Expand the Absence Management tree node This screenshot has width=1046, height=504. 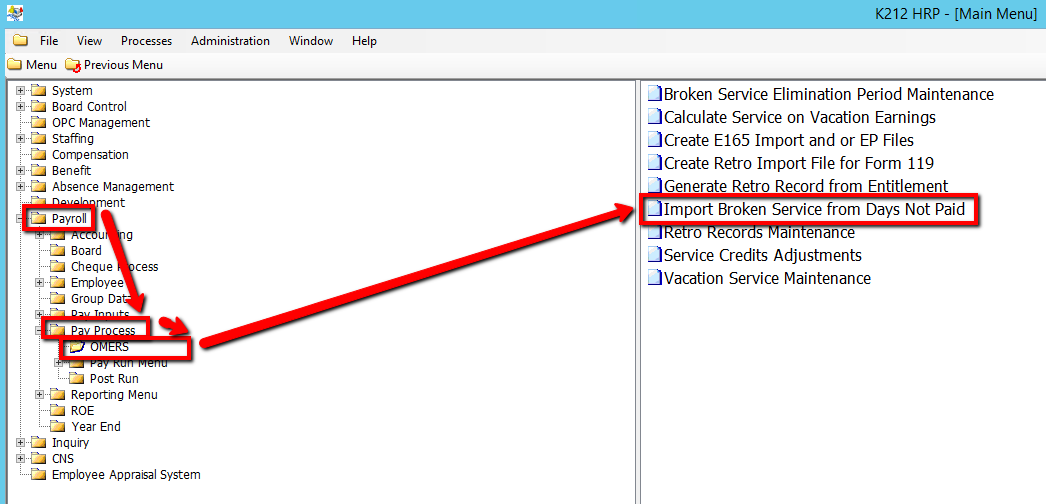(x=21, y=187)
